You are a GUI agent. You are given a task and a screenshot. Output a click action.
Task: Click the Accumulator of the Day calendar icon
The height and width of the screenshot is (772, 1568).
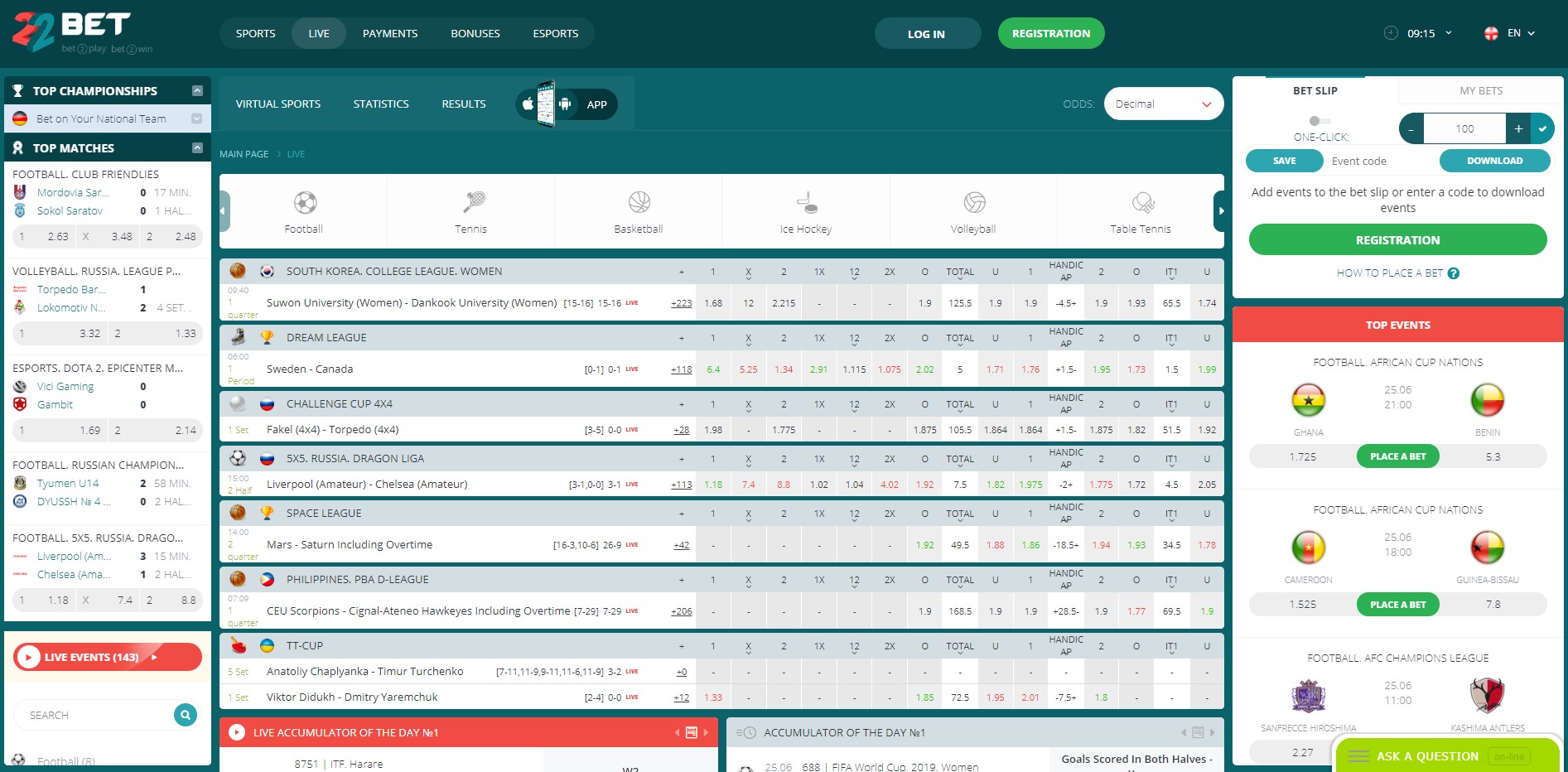click(x=1198, y=733)
